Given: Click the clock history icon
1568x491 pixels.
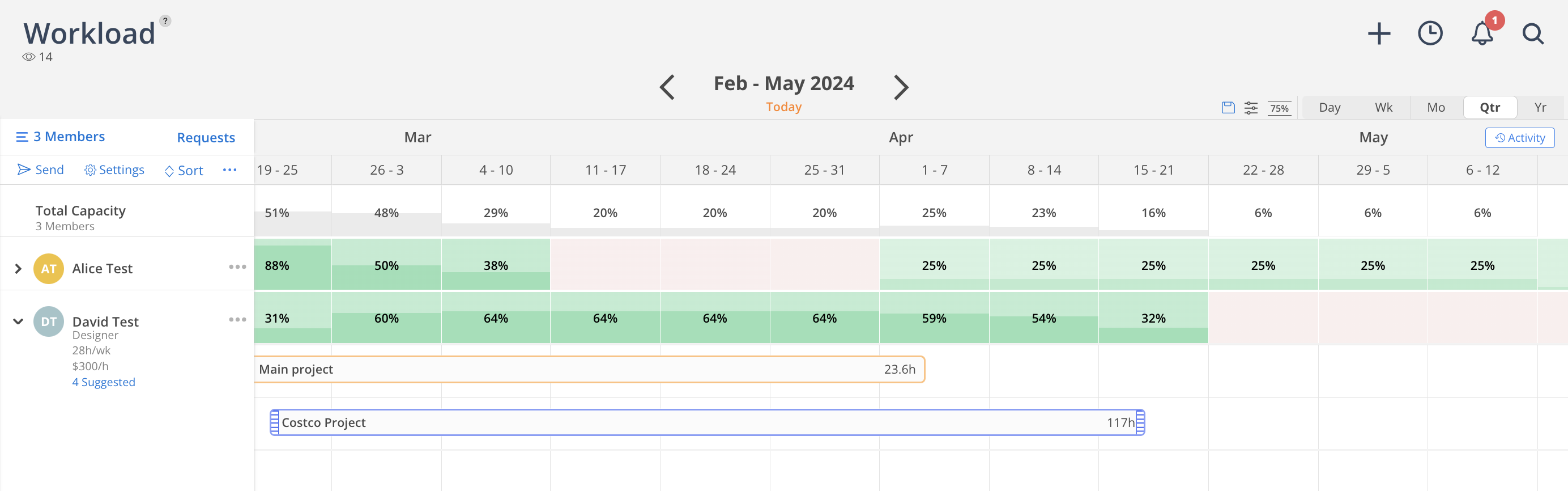Looking at the screenshot, I should pos(1431,33).
